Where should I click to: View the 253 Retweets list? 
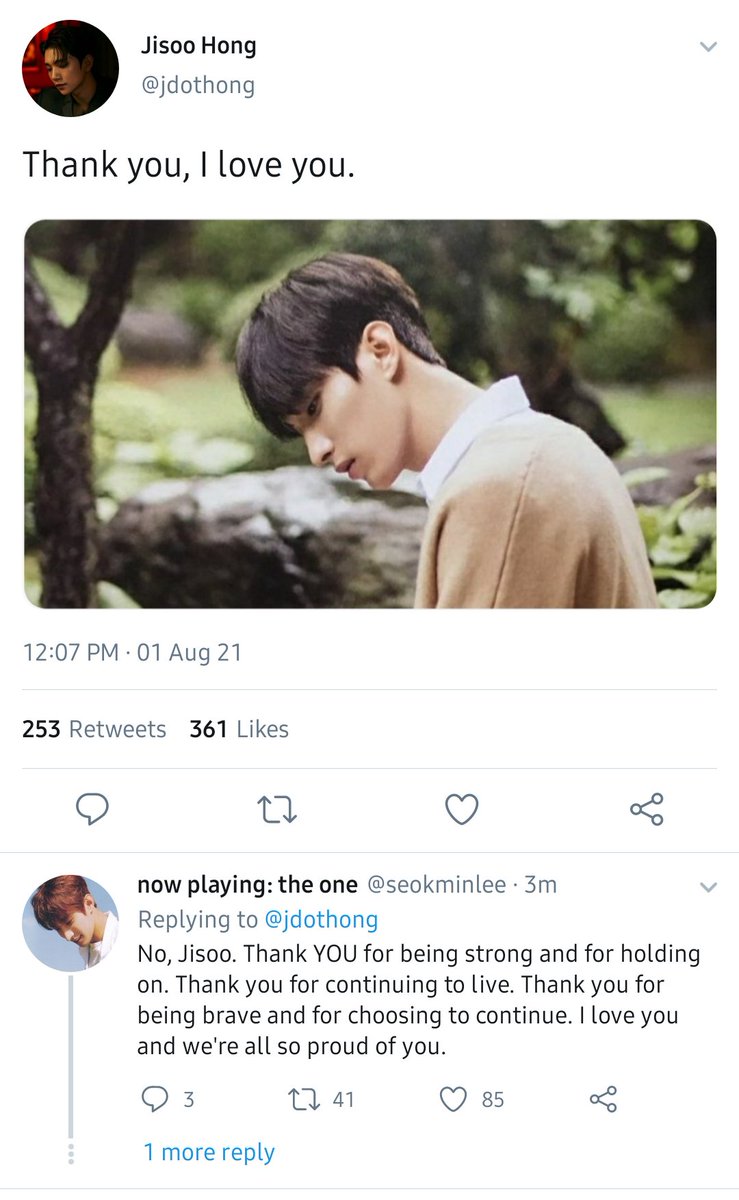click(94, 729)
